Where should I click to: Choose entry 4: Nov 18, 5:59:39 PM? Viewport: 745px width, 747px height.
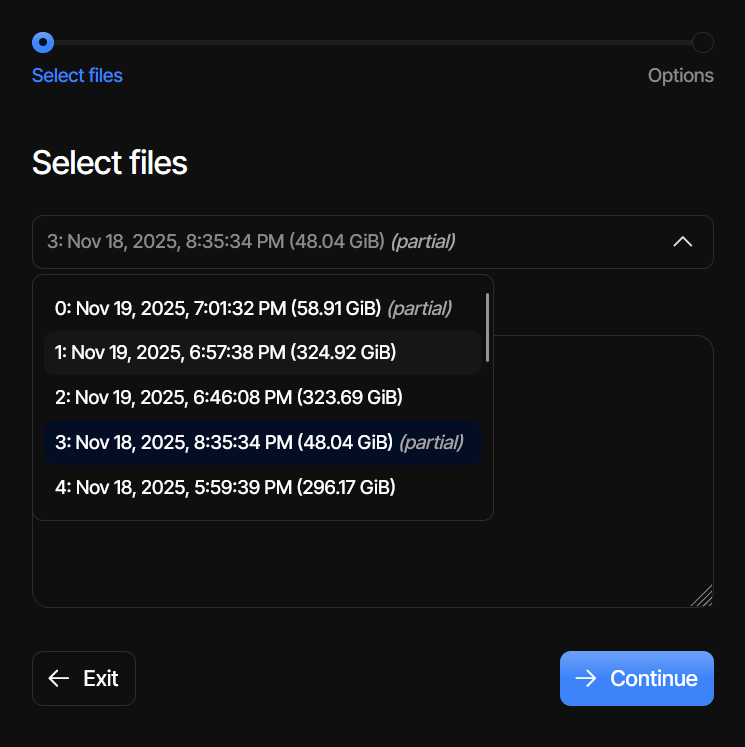click(225, 487)
